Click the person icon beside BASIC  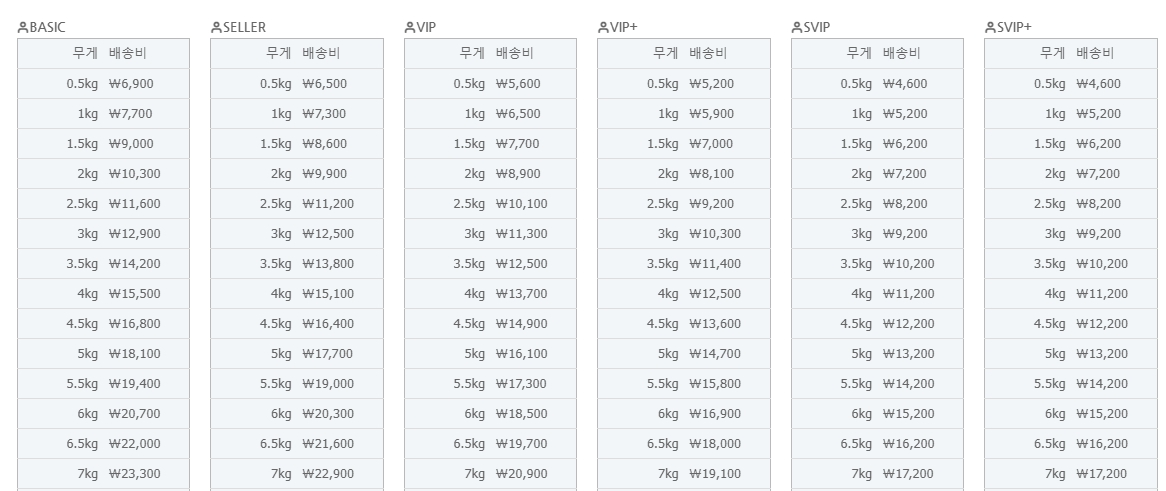[x=23, y=28]
